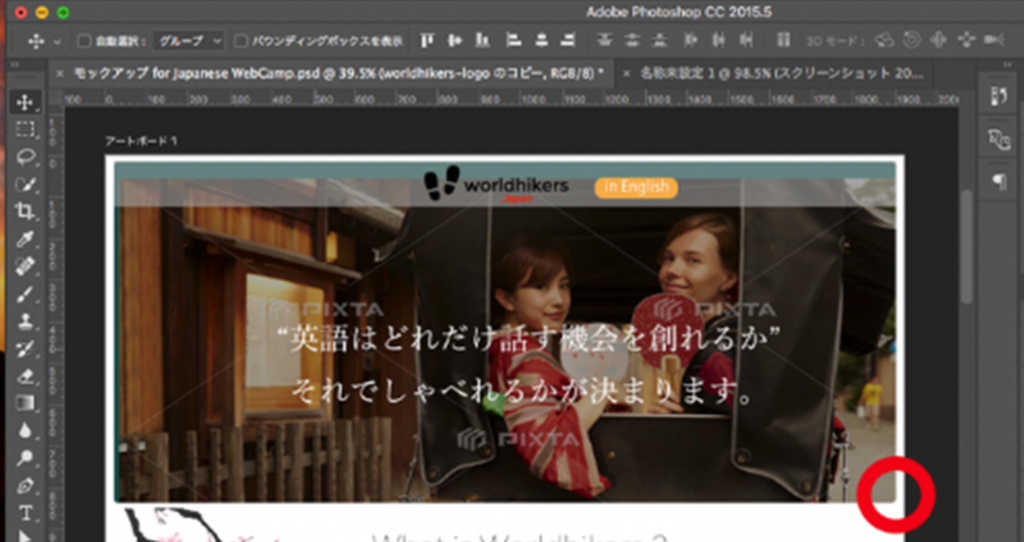1024x542 pixels.
Task: Select the Type tool
Action: [25, 513]
